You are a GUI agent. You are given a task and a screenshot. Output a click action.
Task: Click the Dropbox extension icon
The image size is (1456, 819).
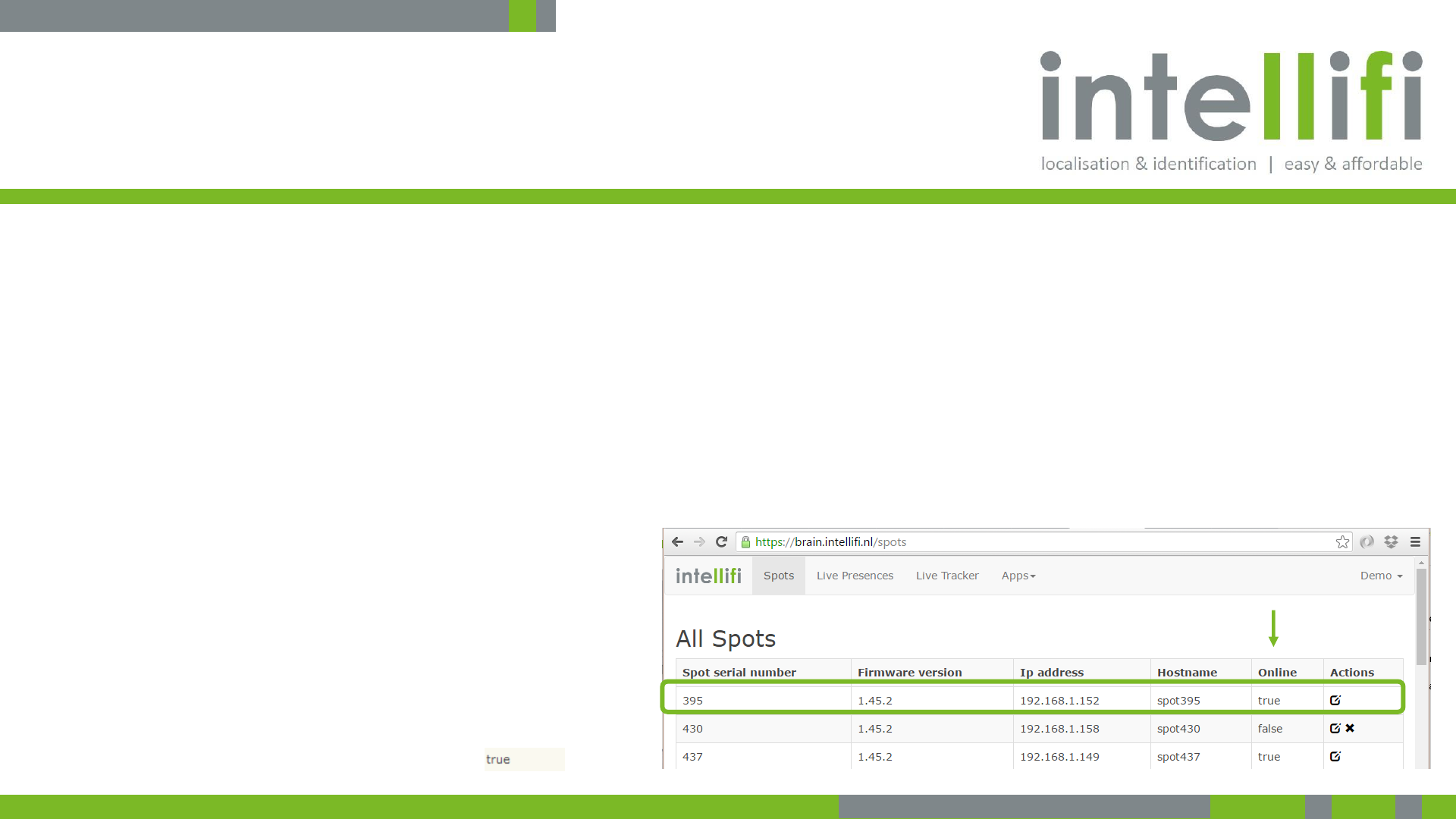click(x=1391, y=541)
